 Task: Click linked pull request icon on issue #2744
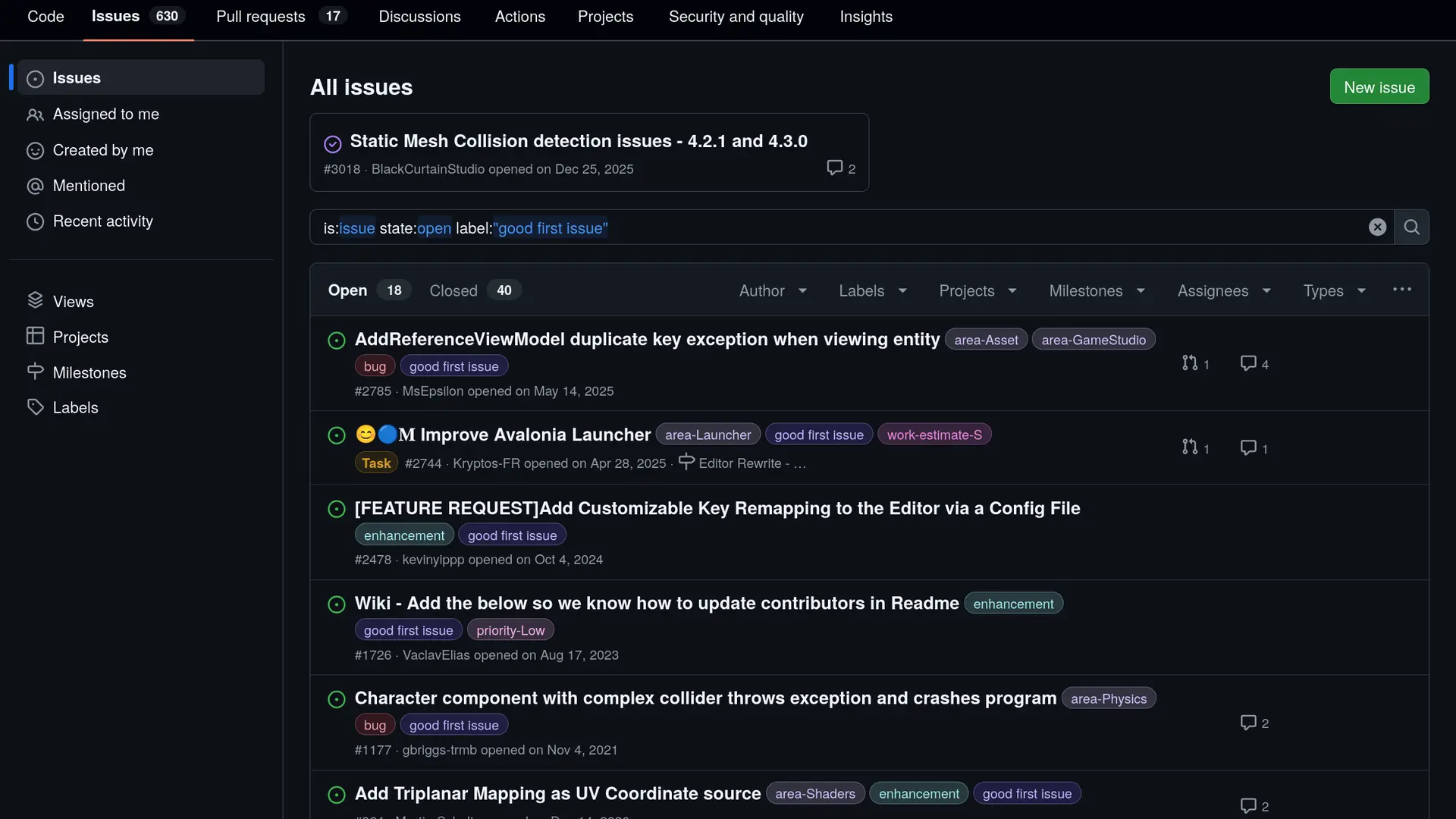[1189, 447]
